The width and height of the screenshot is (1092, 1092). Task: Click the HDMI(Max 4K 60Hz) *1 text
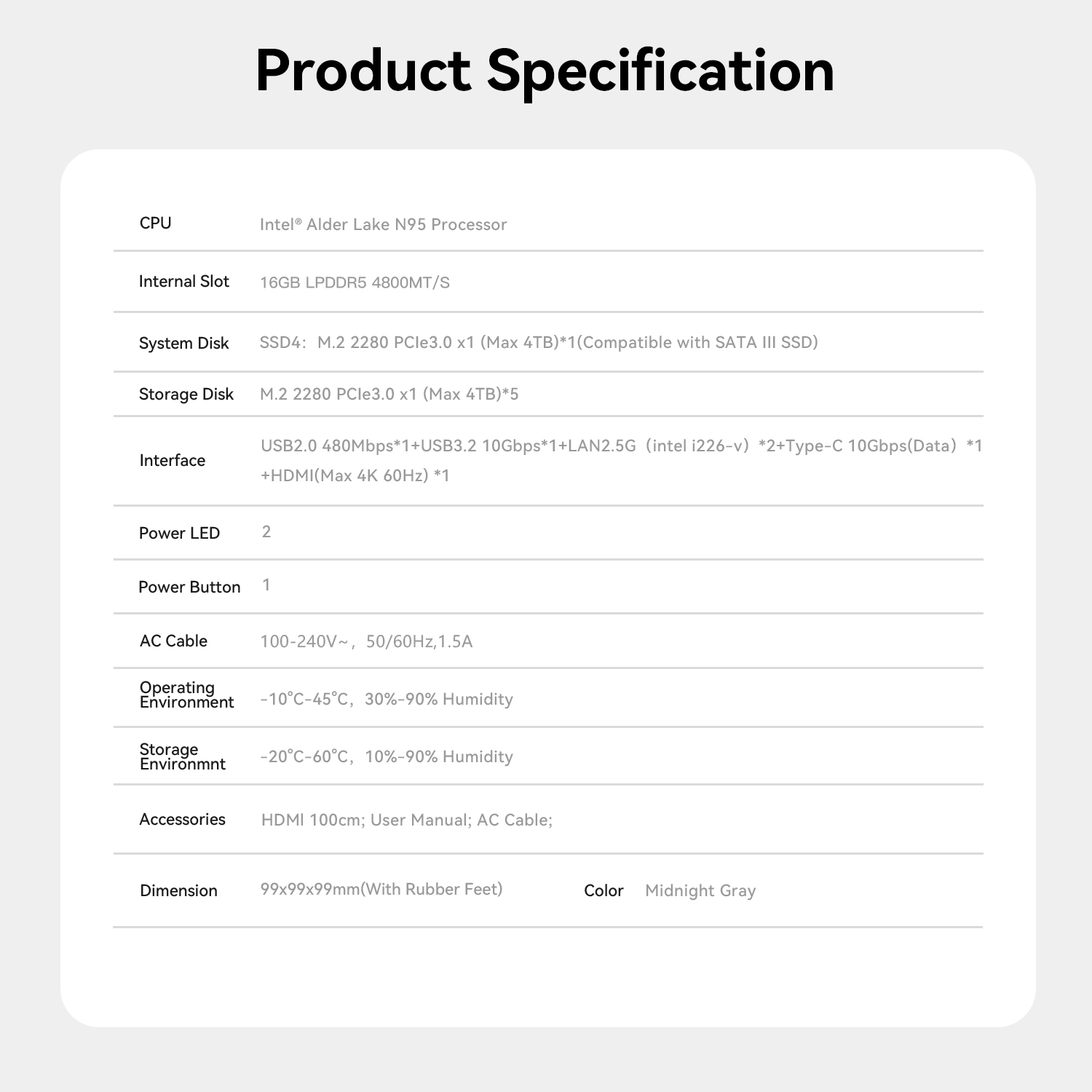pyautogui.click(x=355, y=475)
